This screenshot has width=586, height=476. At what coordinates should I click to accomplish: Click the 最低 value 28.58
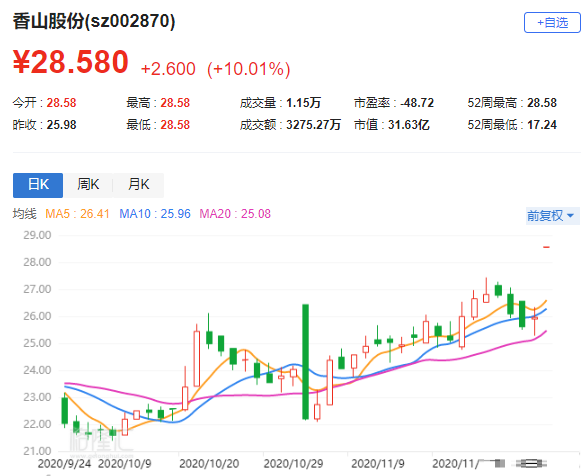(175, 125)
